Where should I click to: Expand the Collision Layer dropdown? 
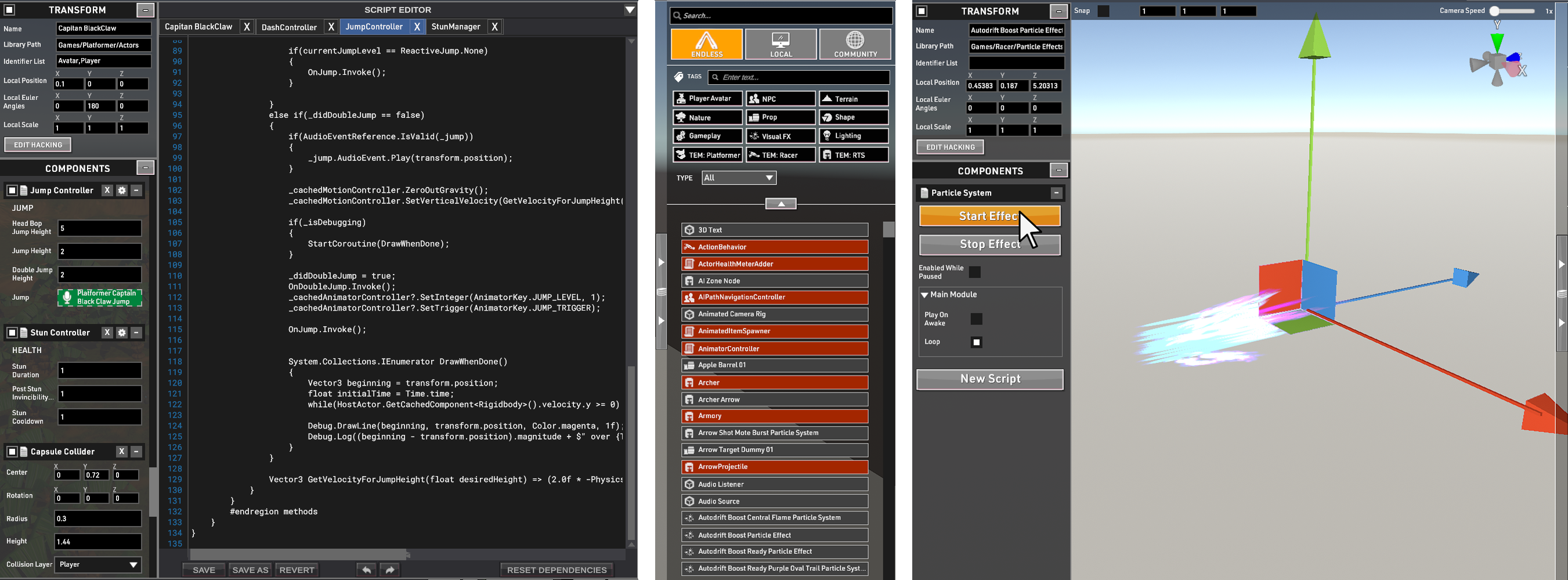pos(98,564)
